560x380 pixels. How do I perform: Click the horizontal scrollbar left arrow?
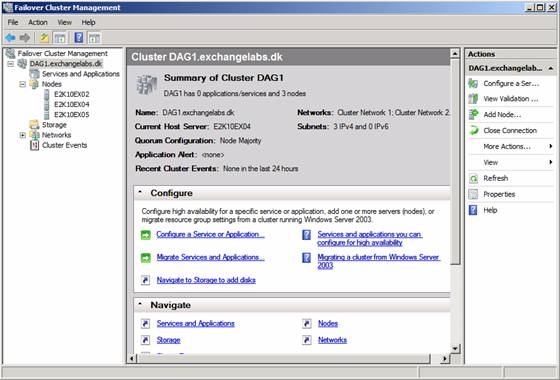click(x=132, y=358)
